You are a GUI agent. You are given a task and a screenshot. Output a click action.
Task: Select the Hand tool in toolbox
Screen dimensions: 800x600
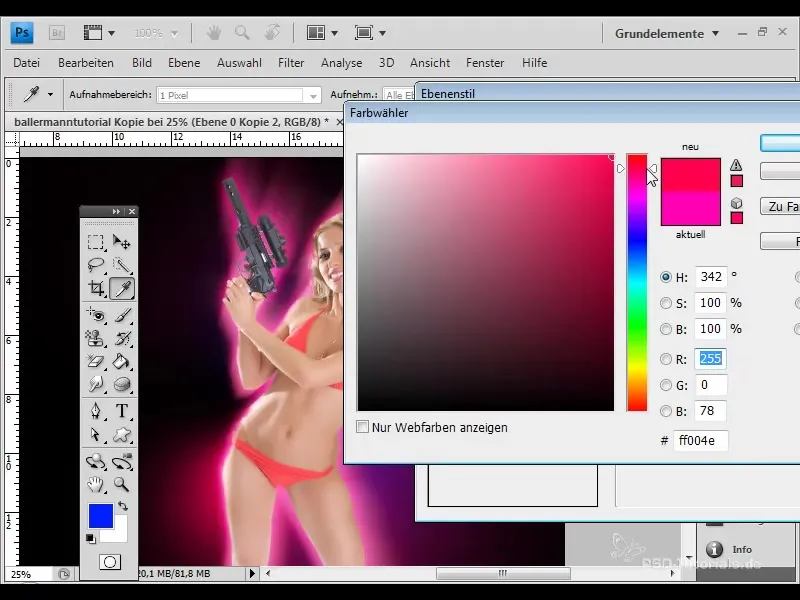pos(95,484)
